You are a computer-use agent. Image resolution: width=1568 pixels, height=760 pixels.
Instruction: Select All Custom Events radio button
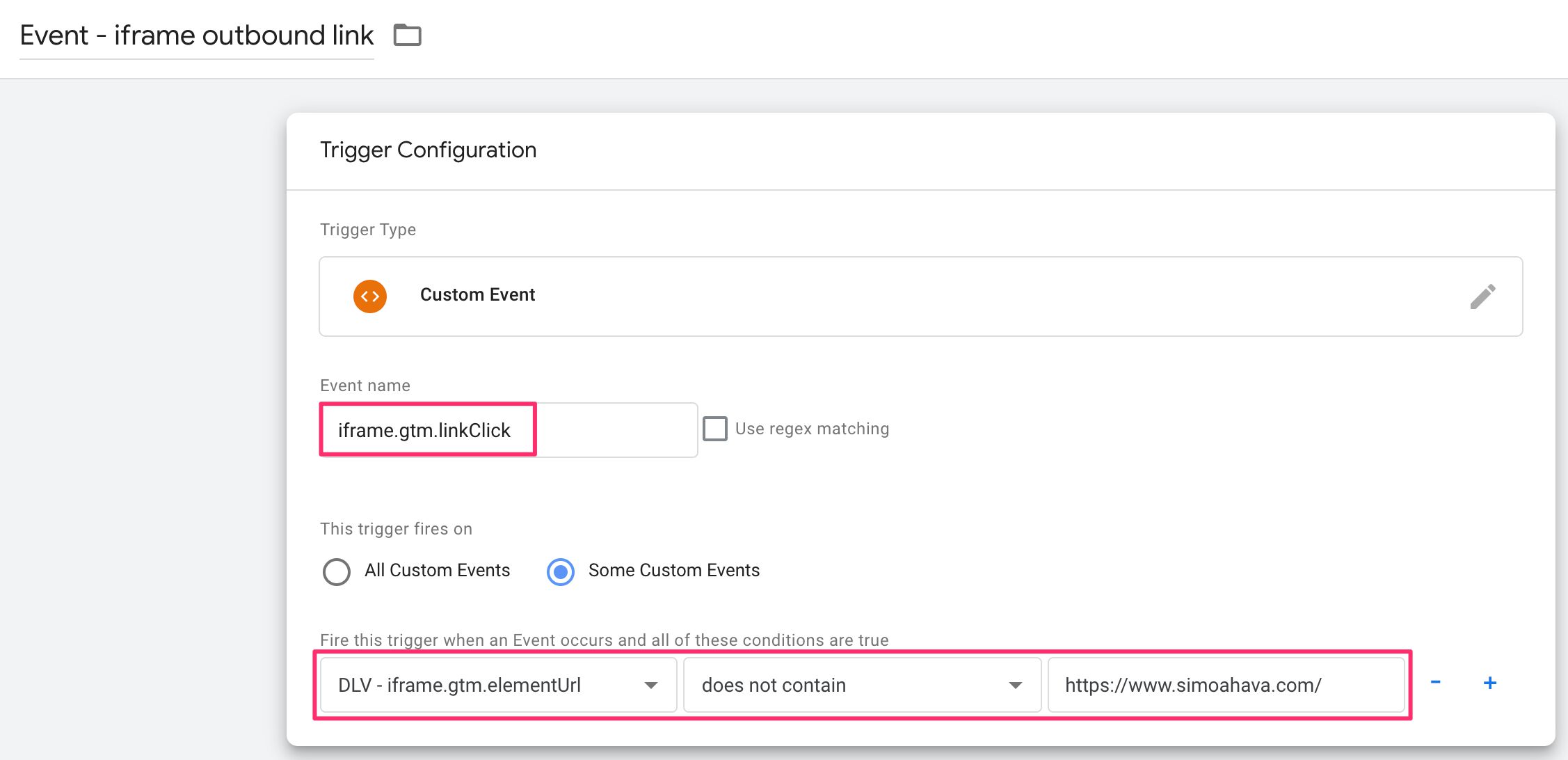tap(337, 571)
